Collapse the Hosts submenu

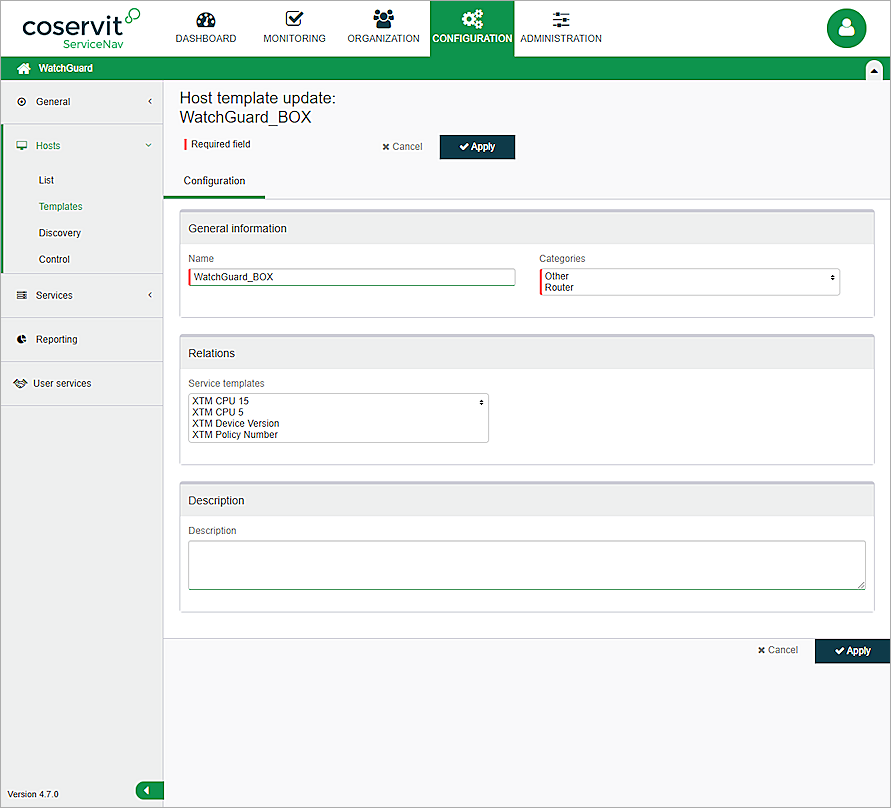pyautogui.click(x=148, y=145)
